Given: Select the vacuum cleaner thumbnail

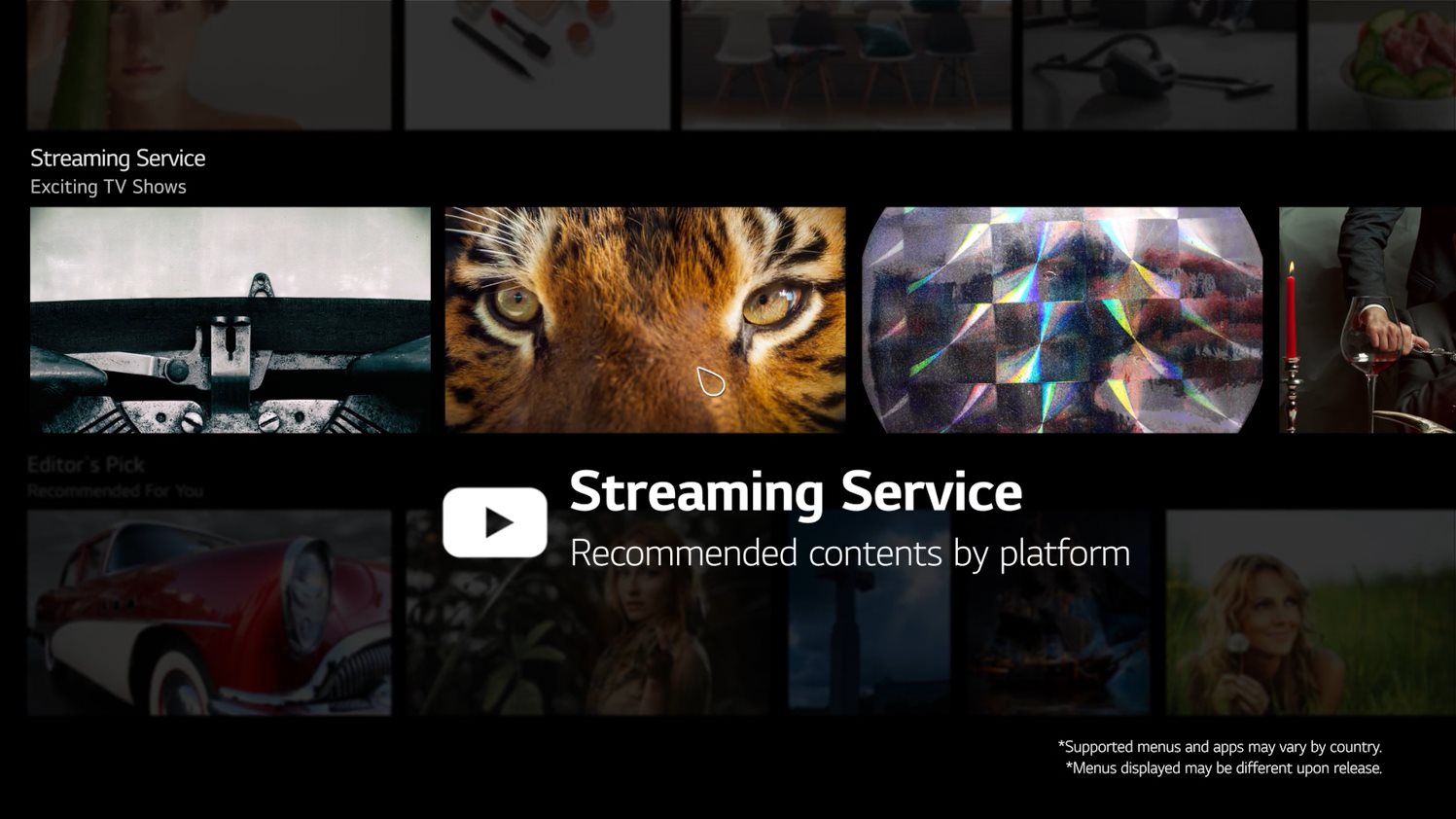Looking at the screenshot, I should pyautogui.click(x=1158, y=64).
